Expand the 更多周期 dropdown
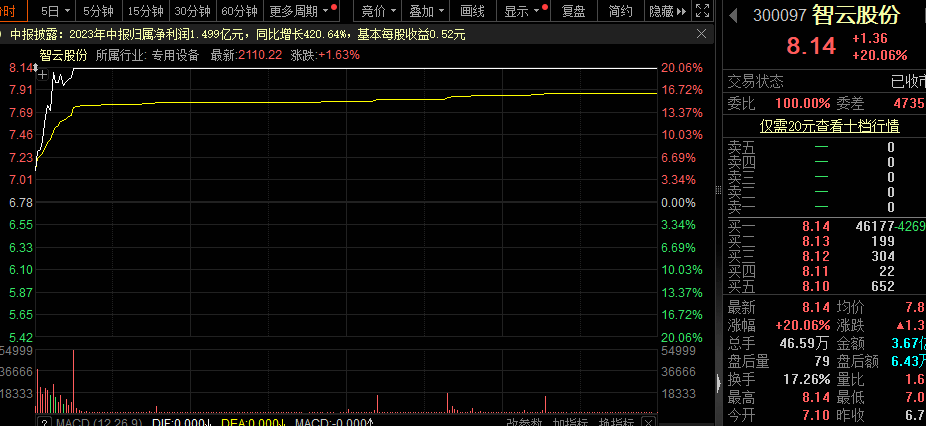This screenshot has width=926, height=426. point(325,12)
